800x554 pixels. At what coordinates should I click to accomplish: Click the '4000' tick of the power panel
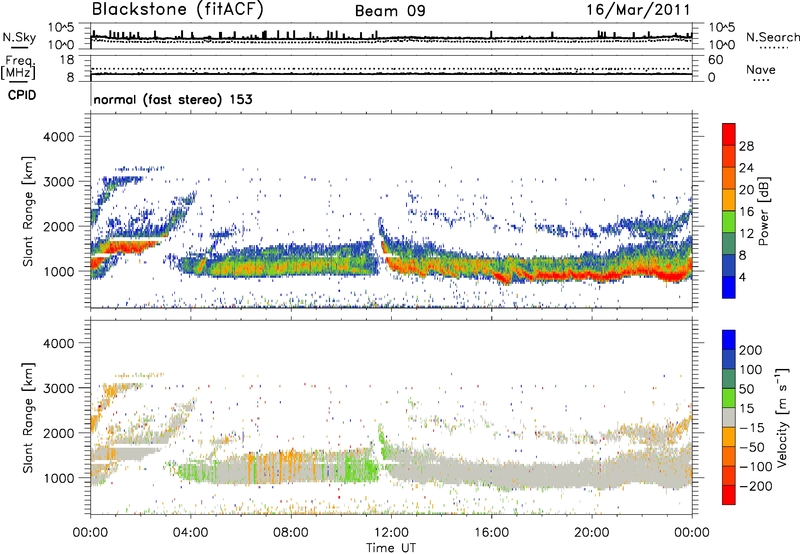coord(59,137)
